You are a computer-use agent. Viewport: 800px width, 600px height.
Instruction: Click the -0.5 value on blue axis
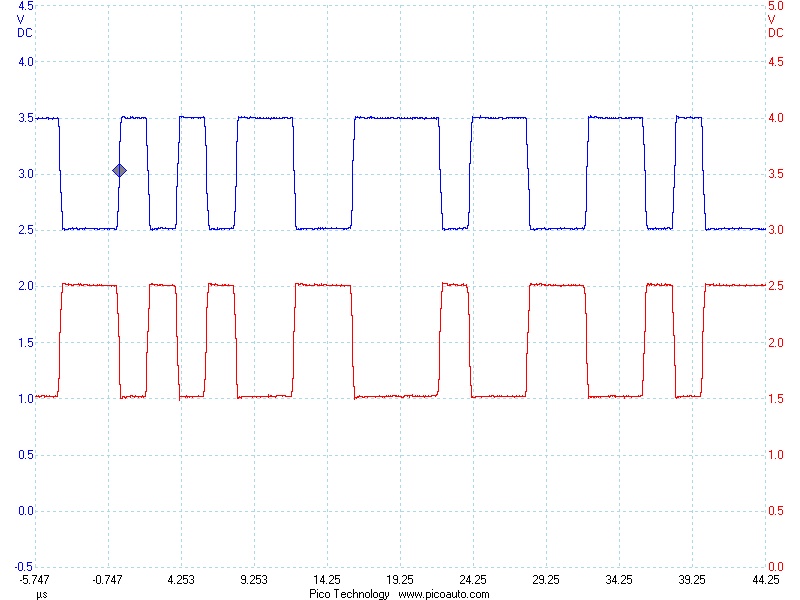pyautogui.click(x=21, y=566)
